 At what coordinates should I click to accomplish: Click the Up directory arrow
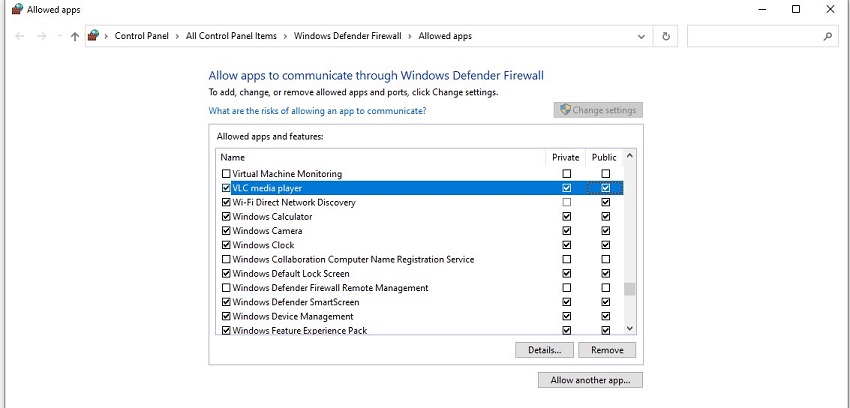click(x=75, y=36)
